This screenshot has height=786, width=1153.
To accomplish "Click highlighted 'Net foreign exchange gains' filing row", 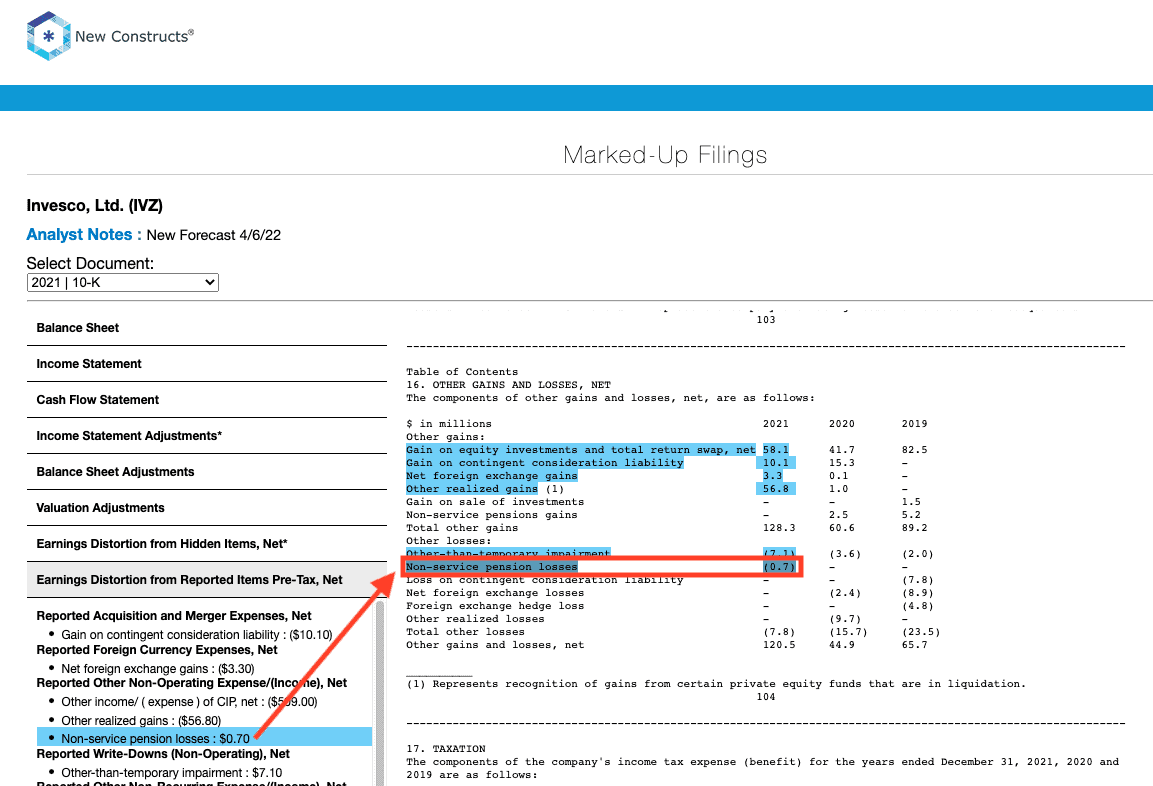I will [491, 476].
